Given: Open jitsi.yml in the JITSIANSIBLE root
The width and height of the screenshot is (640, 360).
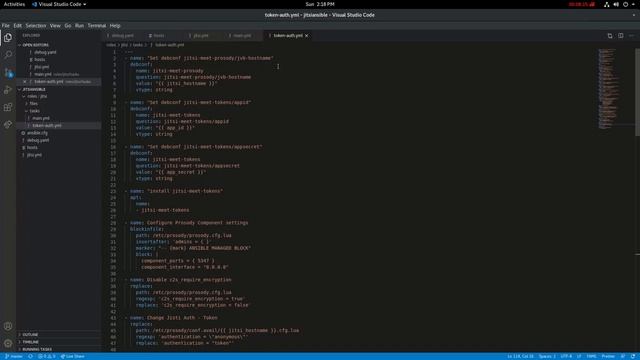Looking at the screenshot, I should (x=59, y=155).
